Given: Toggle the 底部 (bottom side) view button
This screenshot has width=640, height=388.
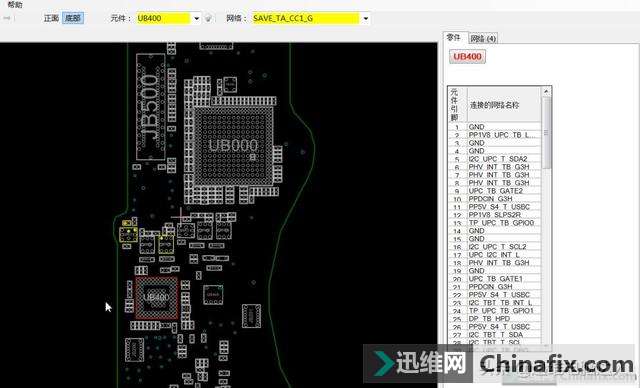Looking at the screenshot, I should (73, 18).
